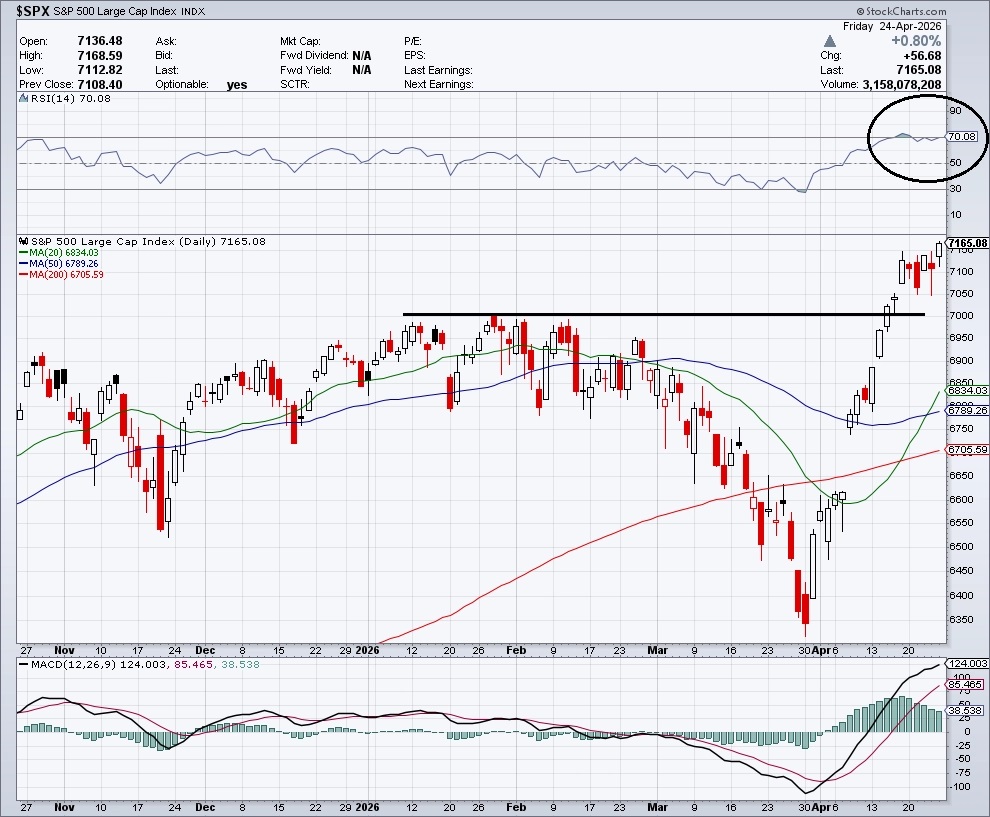Click the 'RSI(14) 70.08' indicator label
Image resolution: width=990 pixels, height=817 pixels.
[x=71, y=98]
